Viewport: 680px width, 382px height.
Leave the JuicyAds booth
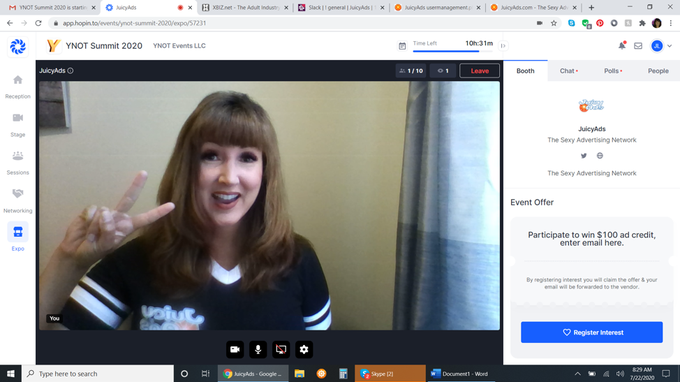[479, 71]
